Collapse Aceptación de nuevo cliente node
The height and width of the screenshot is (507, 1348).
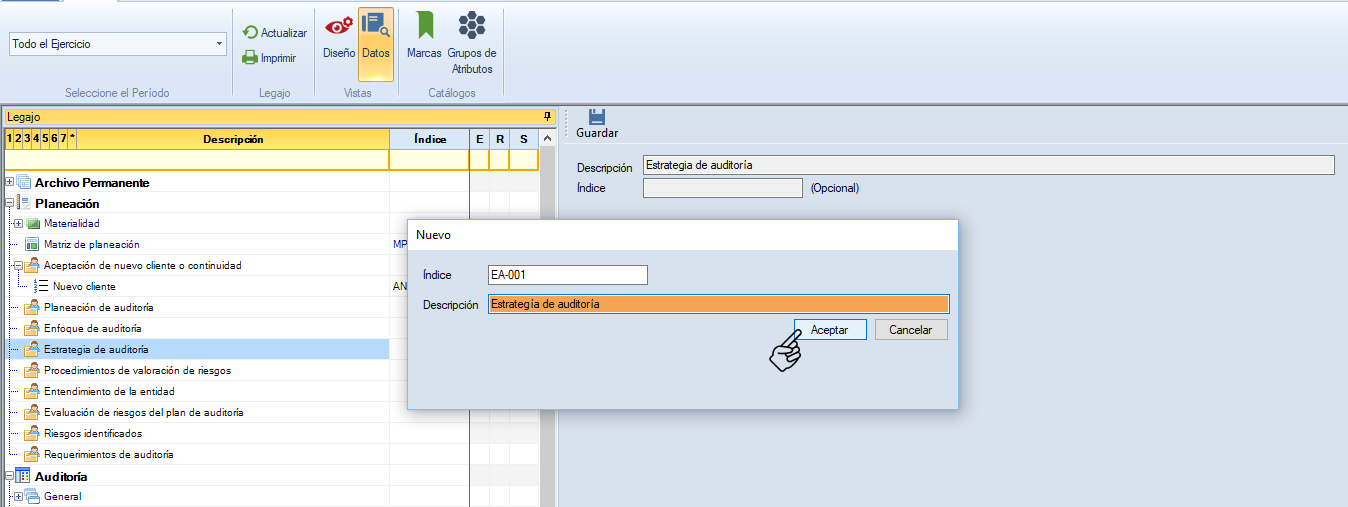click(18, 266)
